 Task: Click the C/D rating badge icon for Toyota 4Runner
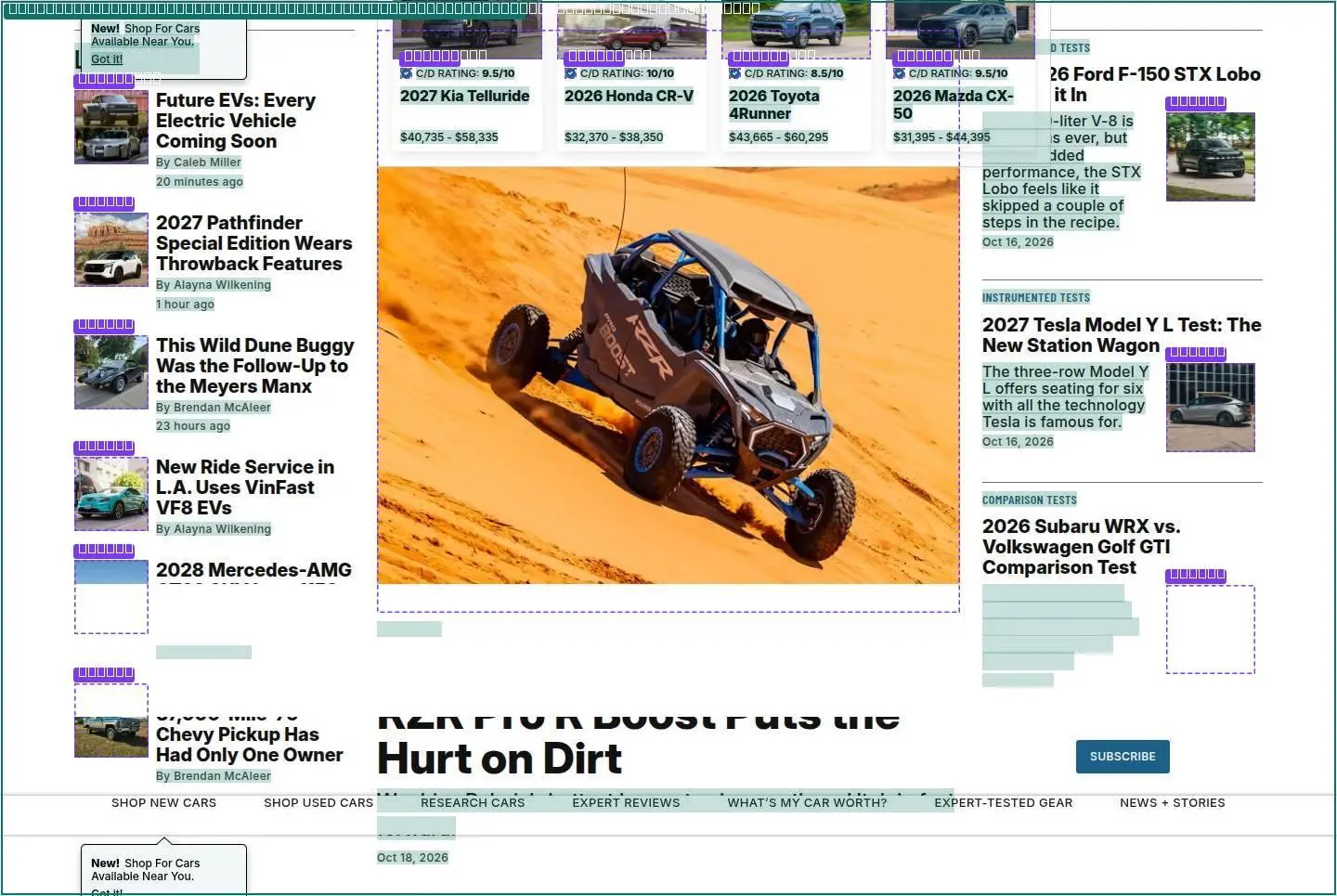click(734, 73)
